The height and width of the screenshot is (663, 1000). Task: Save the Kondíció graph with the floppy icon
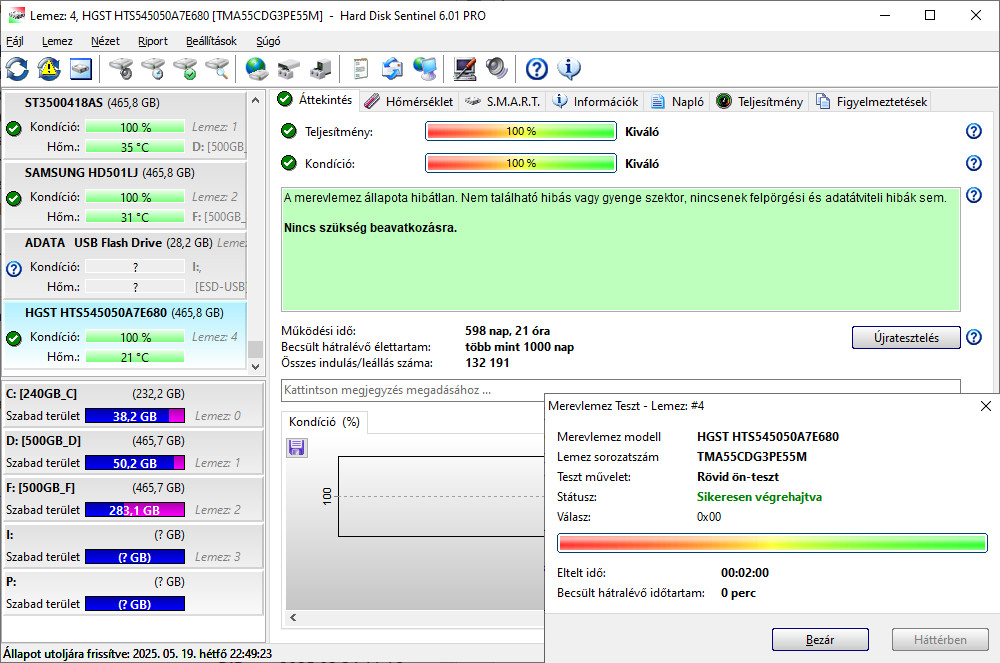tap(296, 448)
